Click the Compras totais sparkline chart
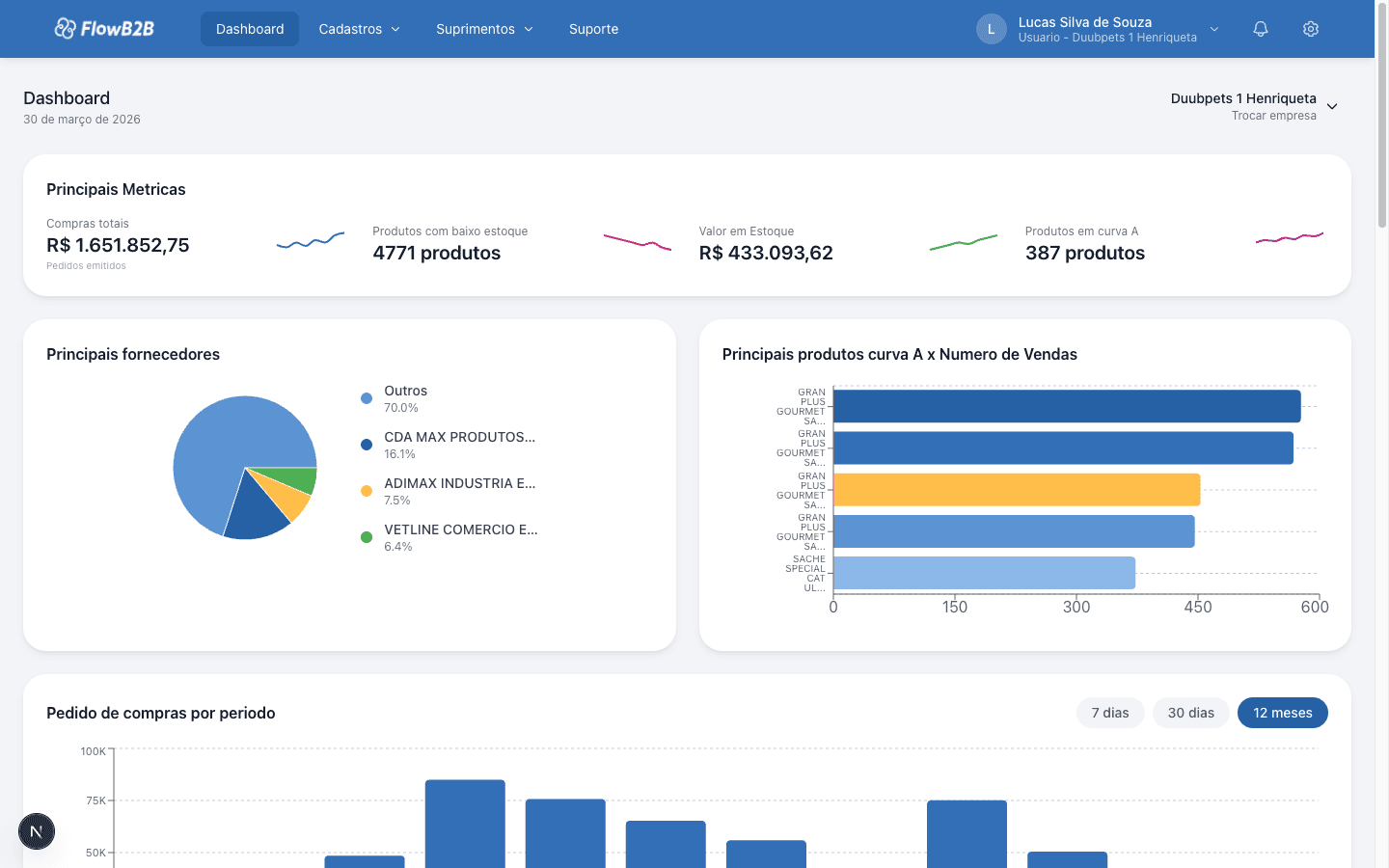1389x868 pixels. point(311,240)
